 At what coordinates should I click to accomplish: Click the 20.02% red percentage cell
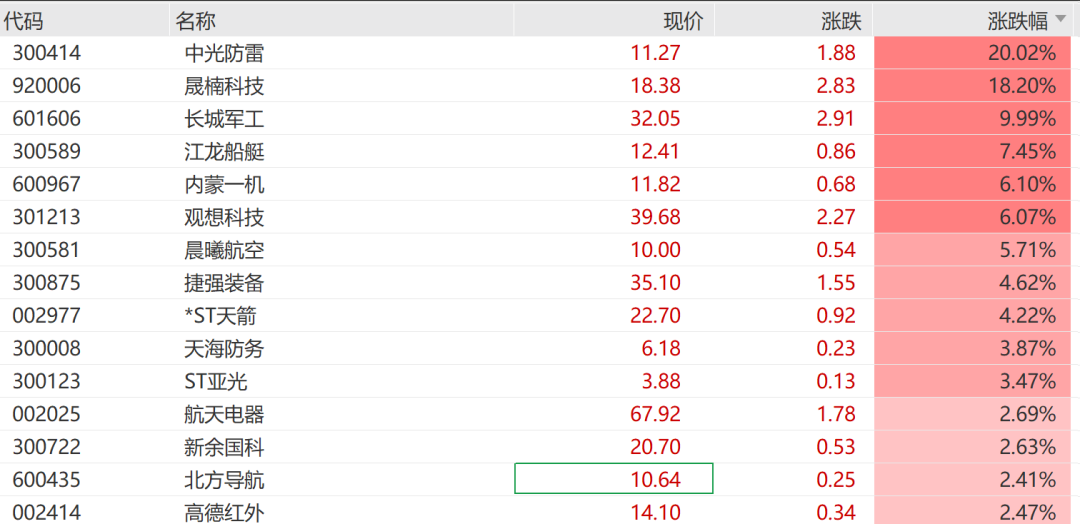tap(973, 53)
